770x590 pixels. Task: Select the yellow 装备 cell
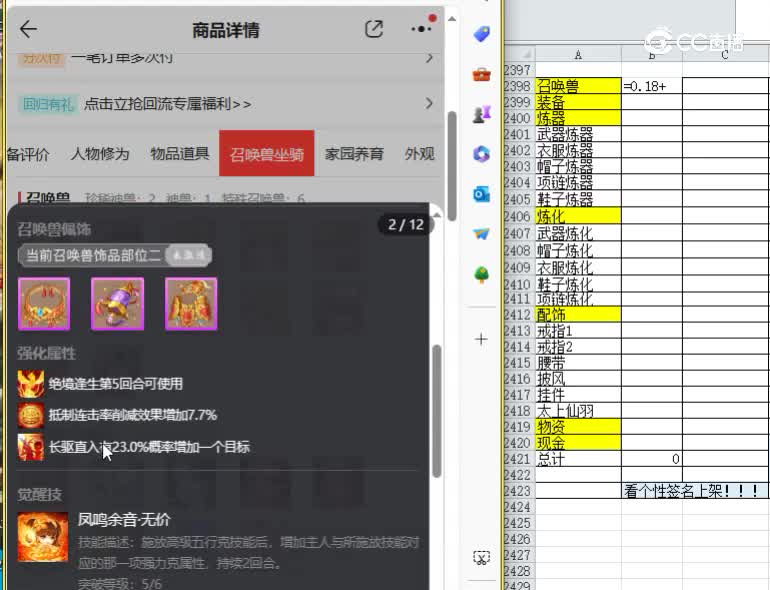pos(578,102)
